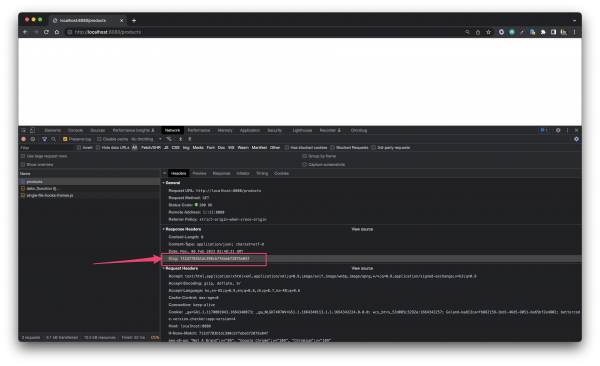Clear the network log
This screenshot has width=600, height=366.
[33, 139]
